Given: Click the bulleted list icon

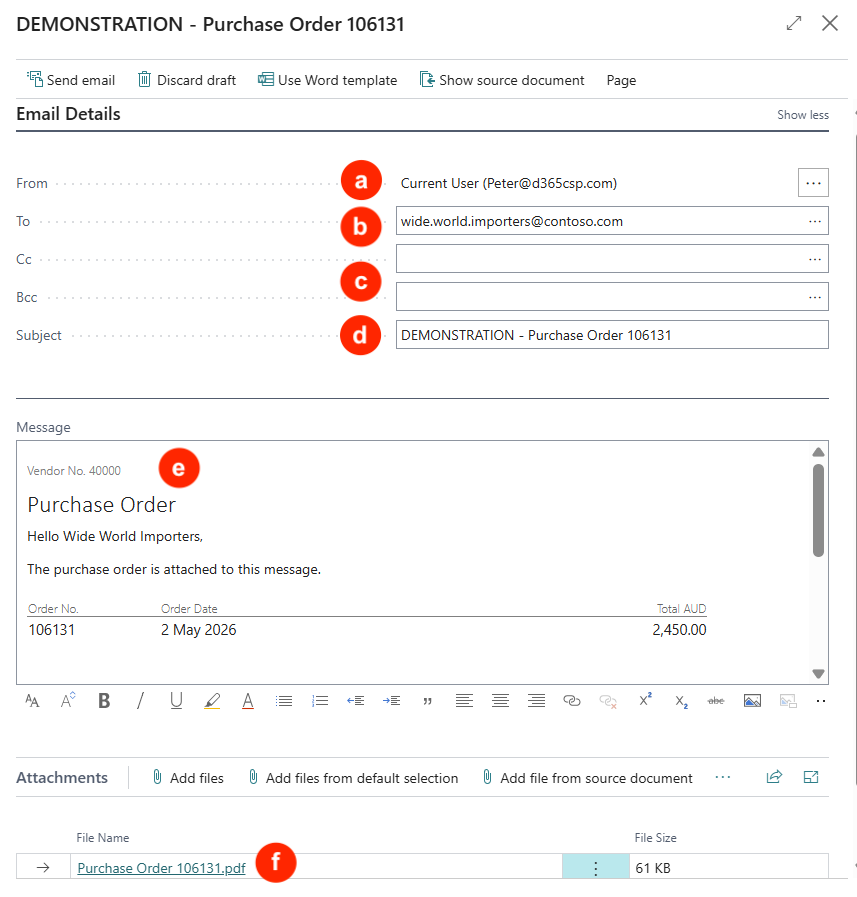Looking at the screenshot, I should 284,701.
